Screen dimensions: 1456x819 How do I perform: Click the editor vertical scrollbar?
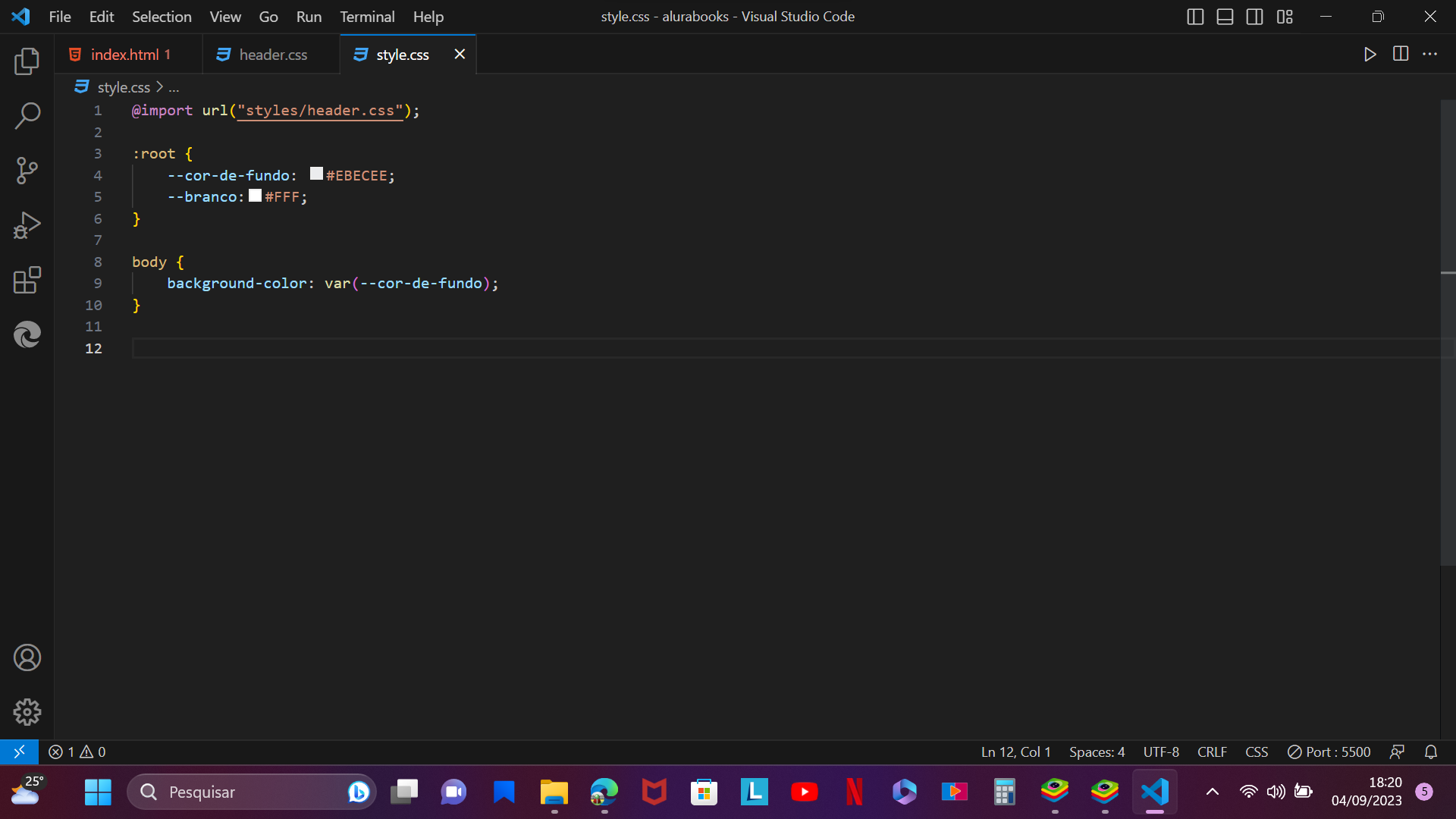(x=1448, y=333)
